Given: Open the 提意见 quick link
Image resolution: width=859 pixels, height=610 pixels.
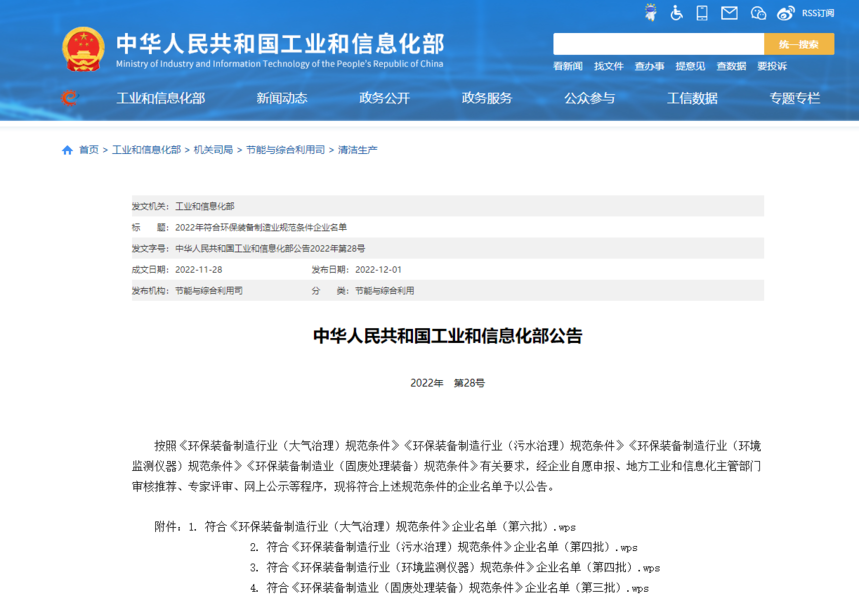Looking at the screenshot, I should (x=690, y=66).
